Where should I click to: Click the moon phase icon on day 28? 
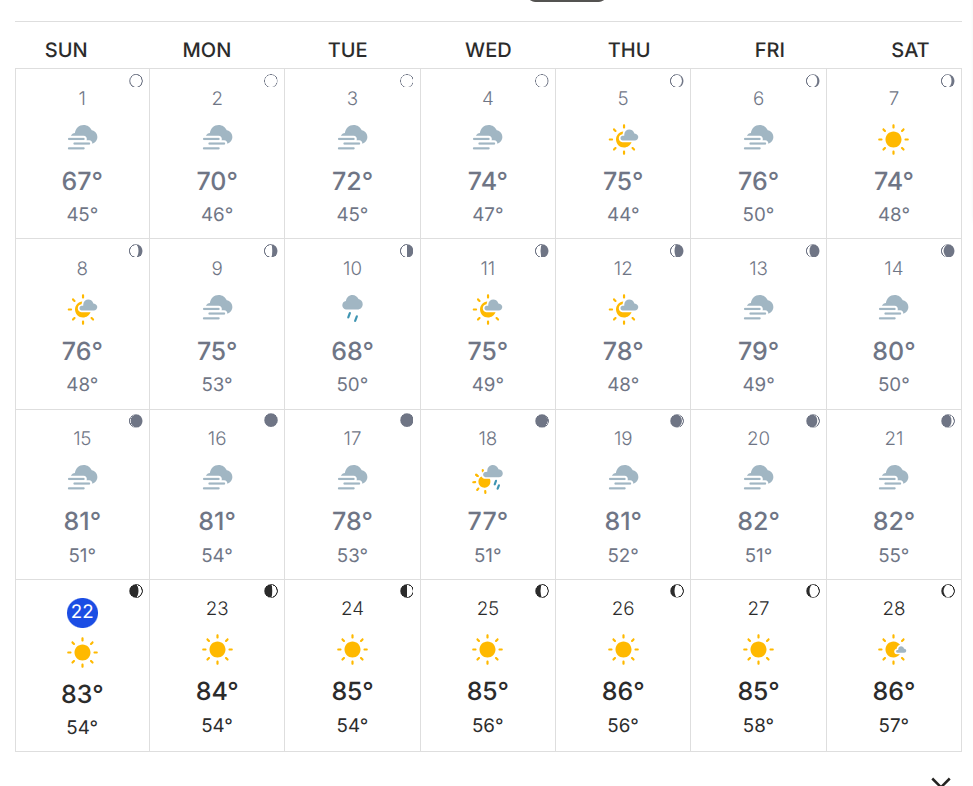pyautogui.click(x=948, y=591)
